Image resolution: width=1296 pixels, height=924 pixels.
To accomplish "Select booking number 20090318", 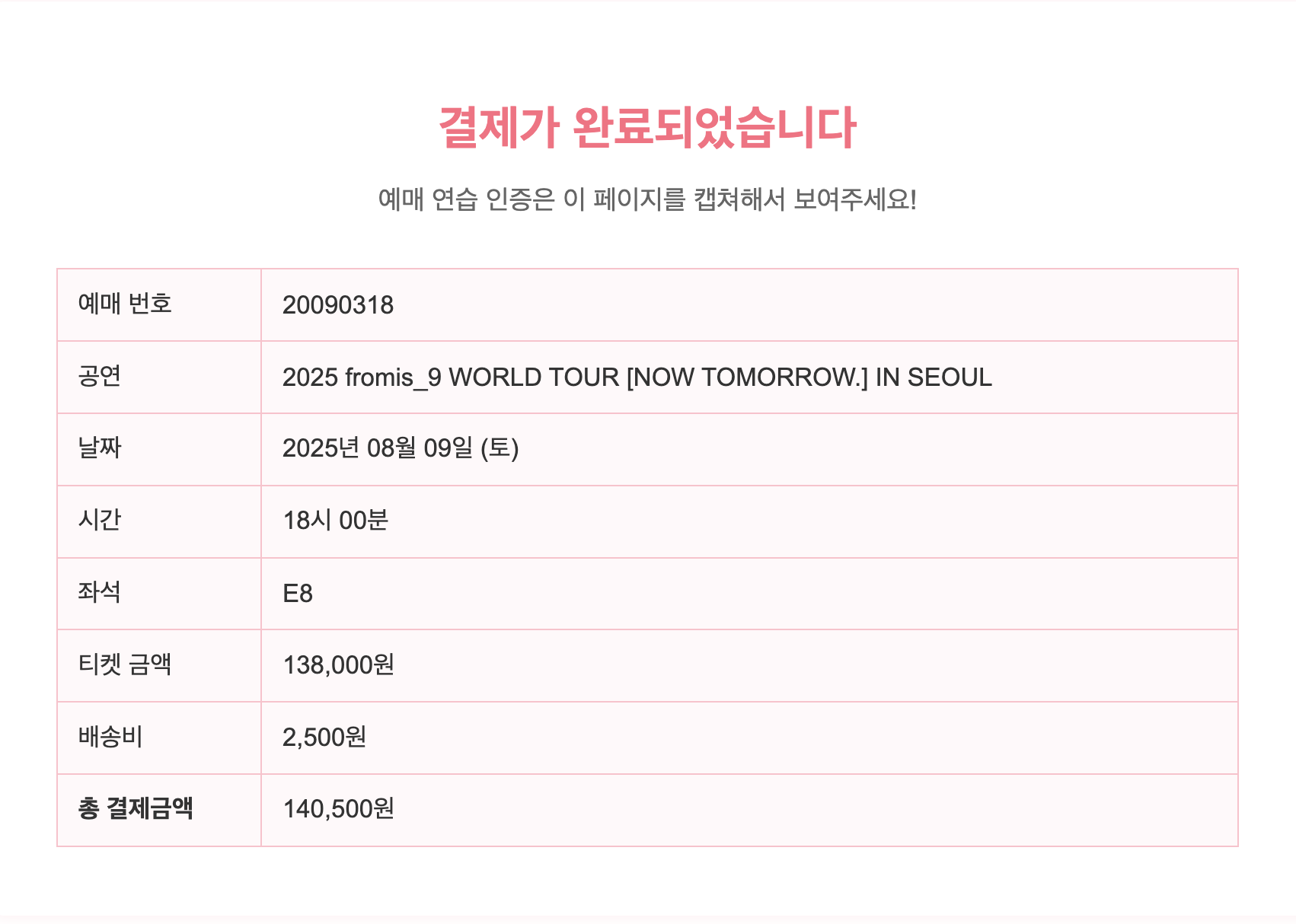I will click(x=338, y=305).
